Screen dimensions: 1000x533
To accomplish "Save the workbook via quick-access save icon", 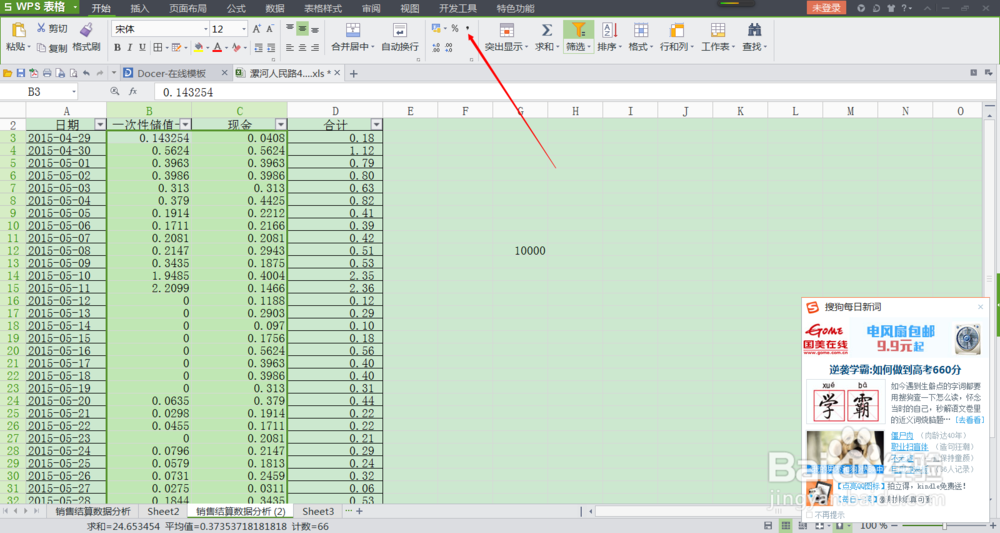I will point(20,73).
